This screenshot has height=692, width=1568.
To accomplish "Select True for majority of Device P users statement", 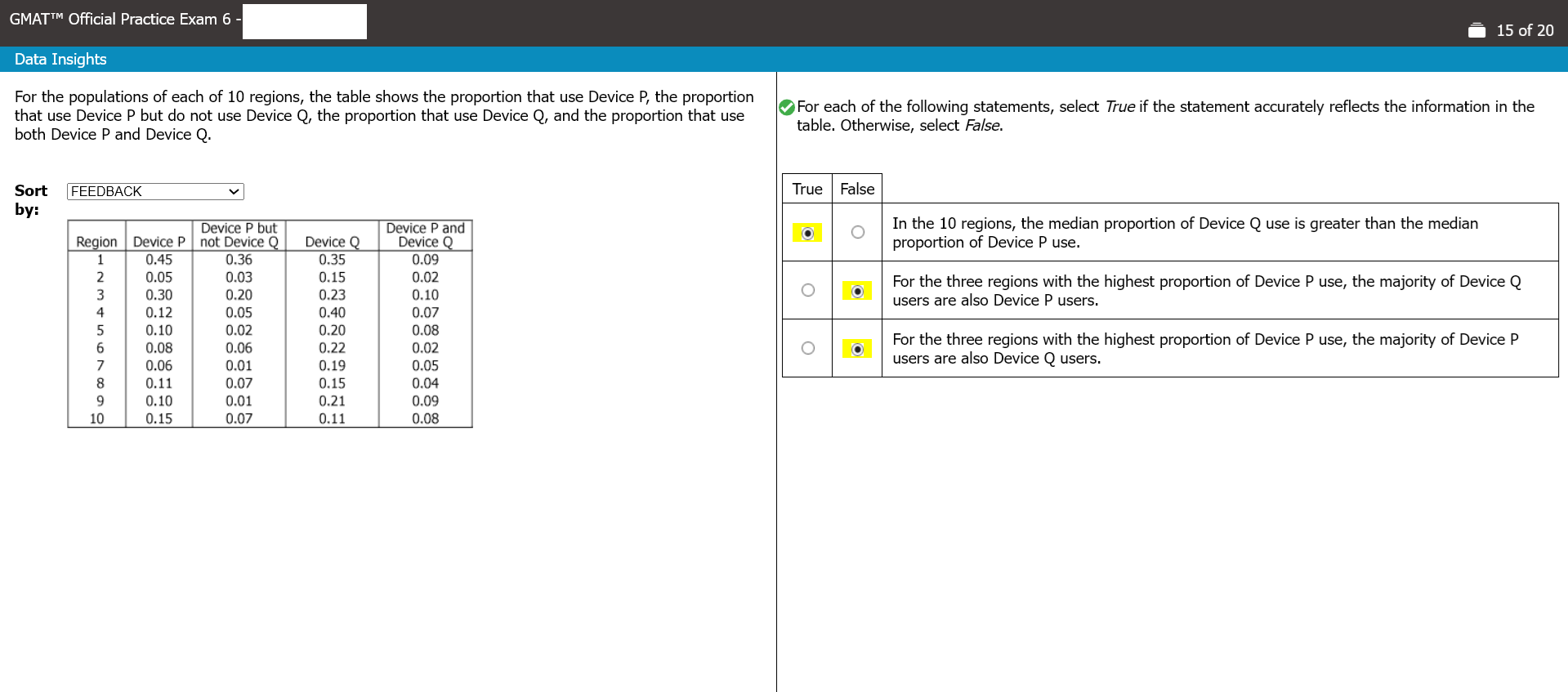I will tap(807, 349).
